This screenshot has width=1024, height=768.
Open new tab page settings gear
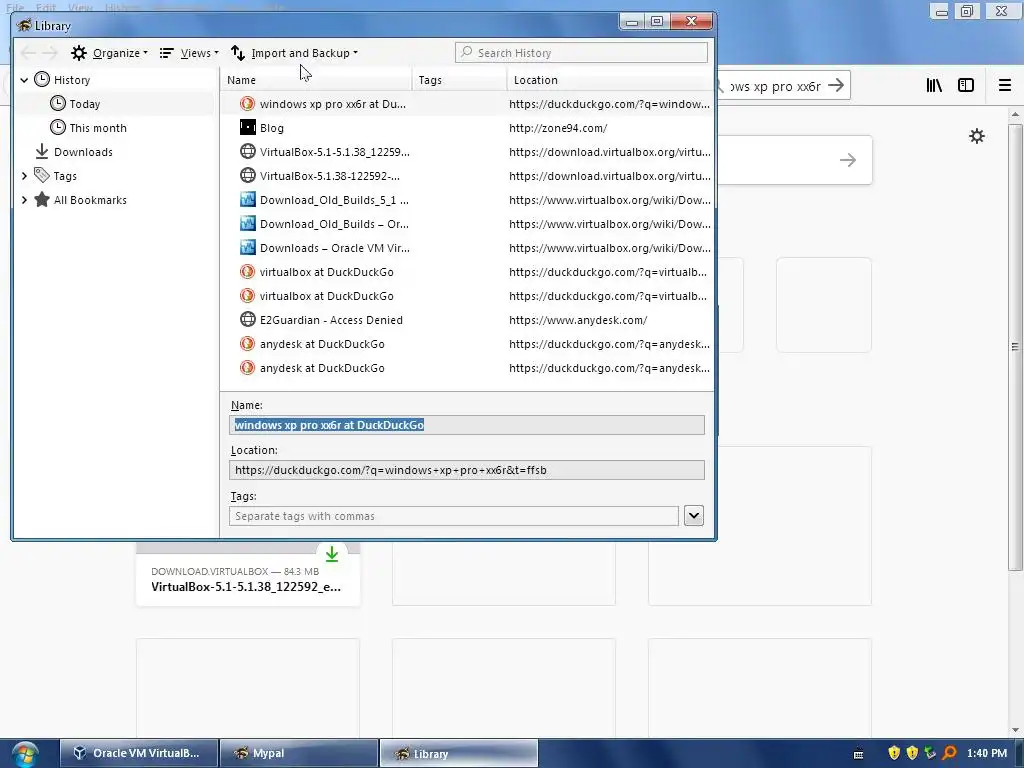click(977, 136)
